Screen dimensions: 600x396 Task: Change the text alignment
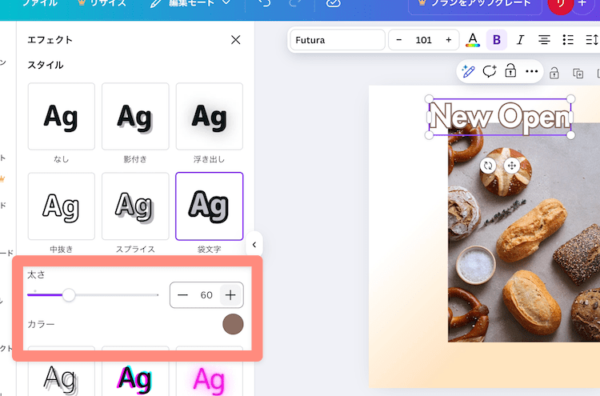544,40
